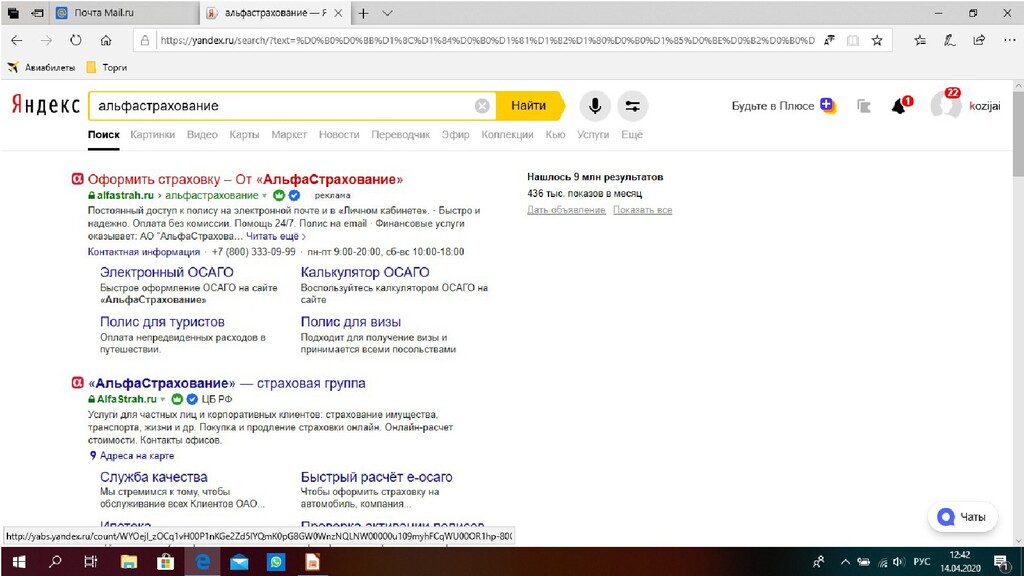The width and height of the screenshot is (1024, 576).
Task: Click the Yandex voice search microphone
Action: click(x=595, y=106)
